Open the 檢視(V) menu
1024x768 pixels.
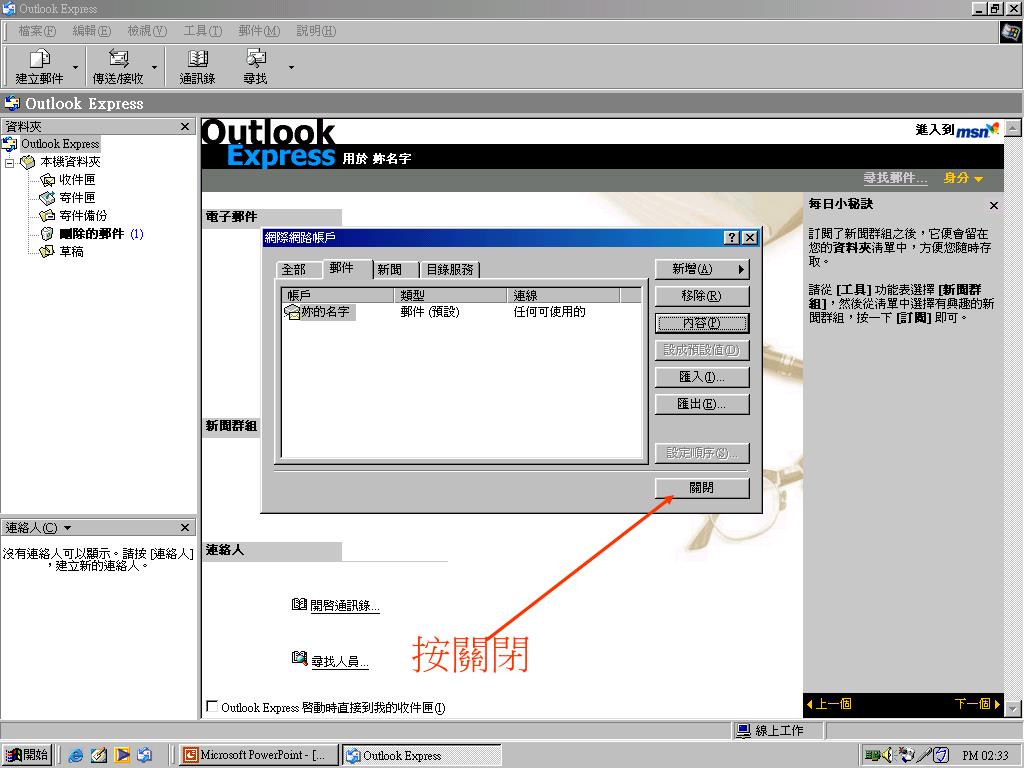(x=147, y=31)
